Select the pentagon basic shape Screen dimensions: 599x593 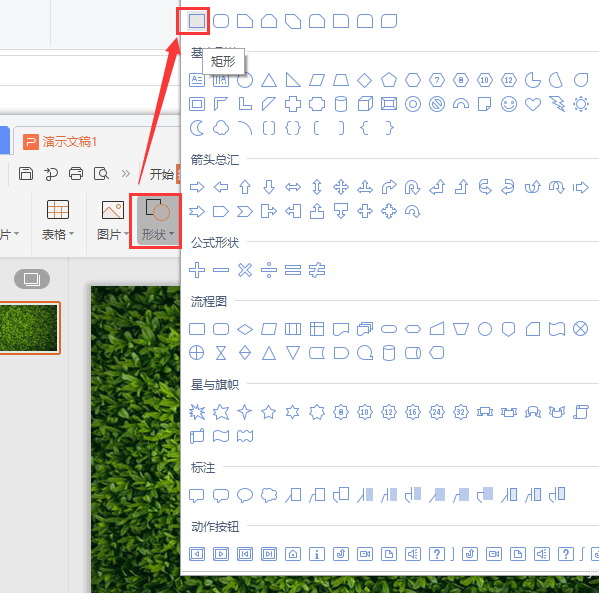click(x=389, y=80)
